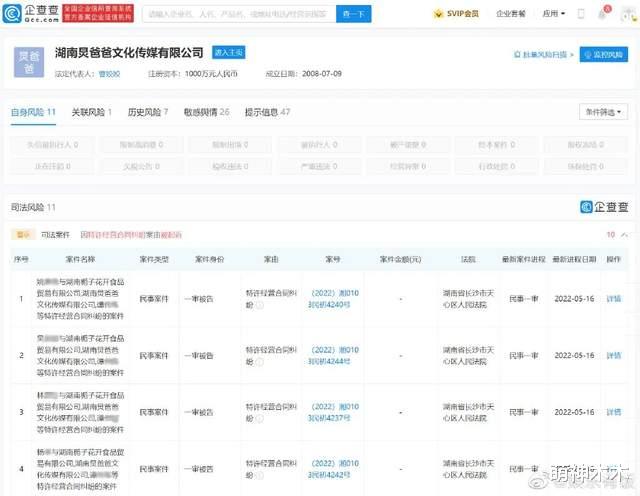Open the 敏感舆情 26 tab
This screenshot has height=496, width=640.
pyautogui.click(x=207, y=112)
